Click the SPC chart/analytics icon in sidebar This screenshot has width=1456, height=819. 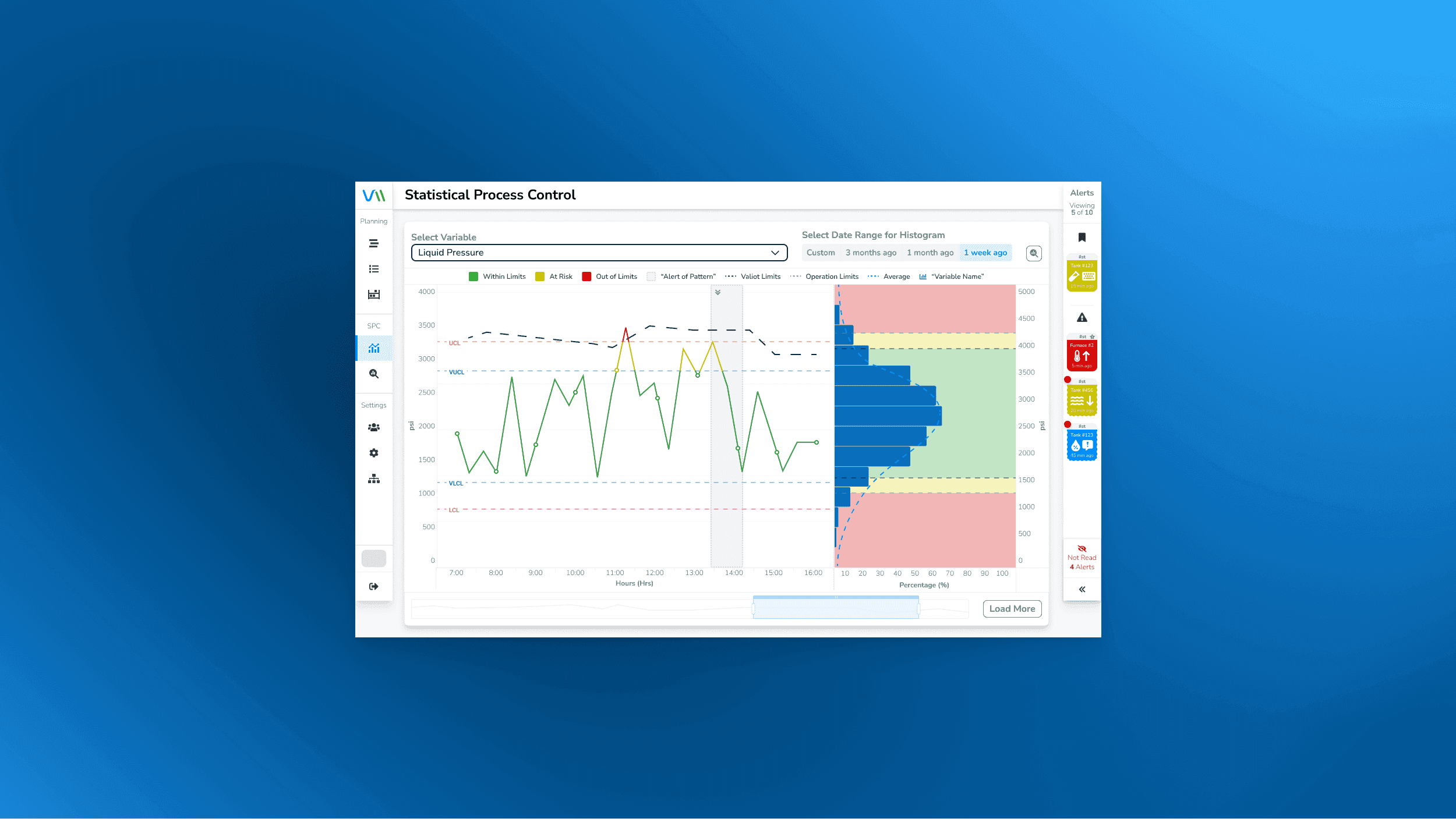pos(373,347)
